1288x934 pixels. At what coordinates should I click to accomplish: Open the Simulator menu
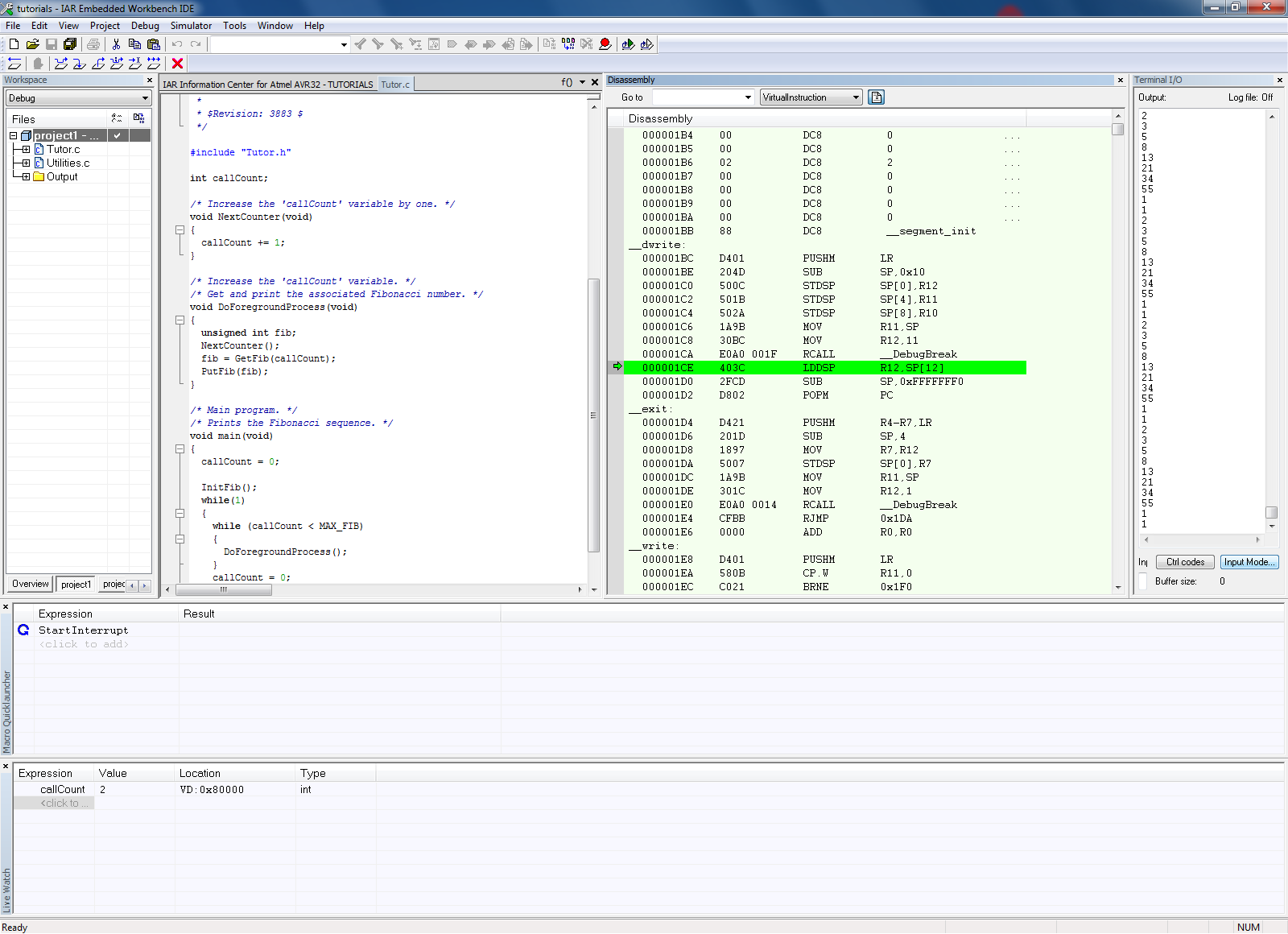[x=191, y=26]
